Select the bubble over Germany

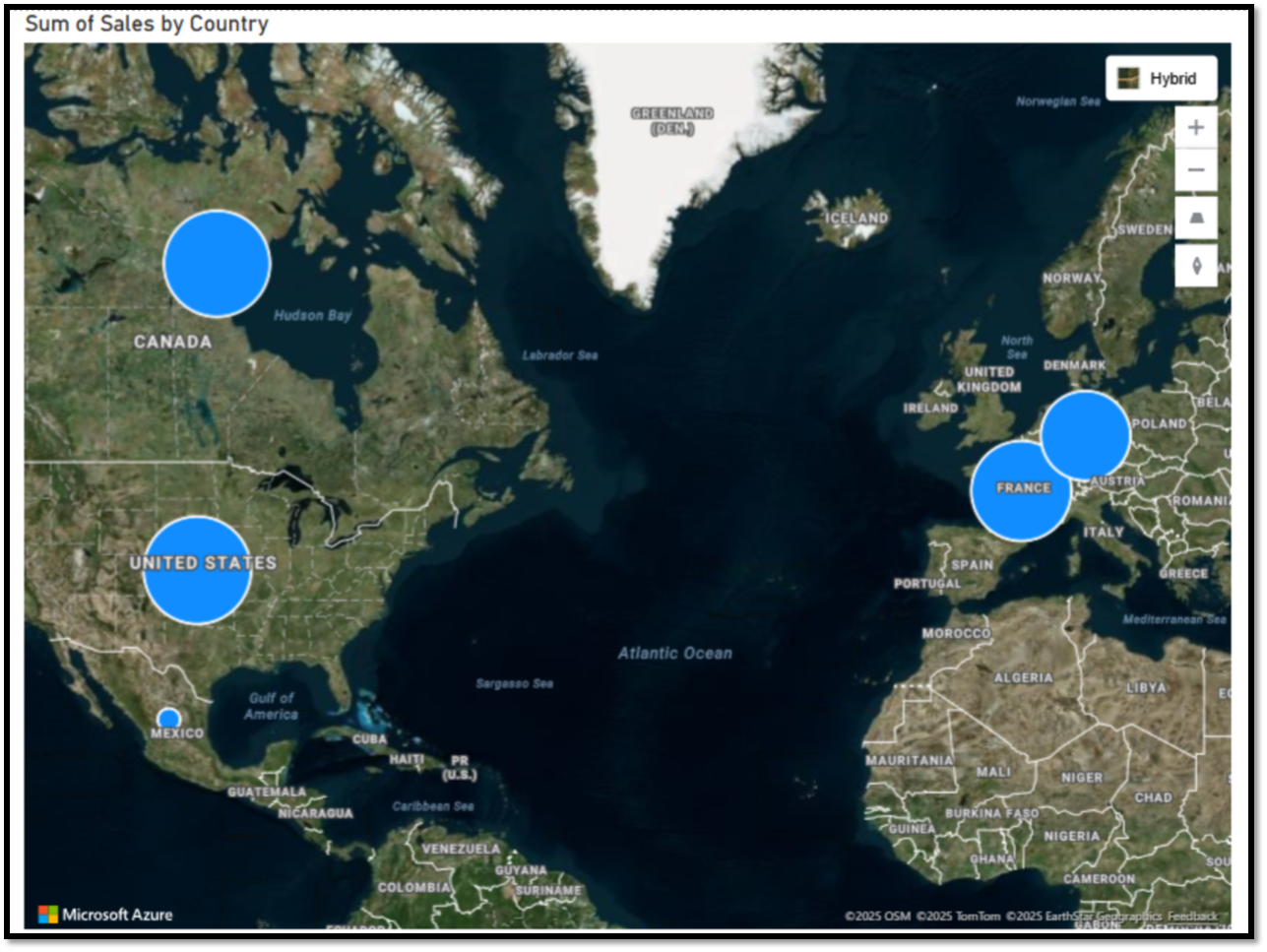click(x=1085, y=435)
